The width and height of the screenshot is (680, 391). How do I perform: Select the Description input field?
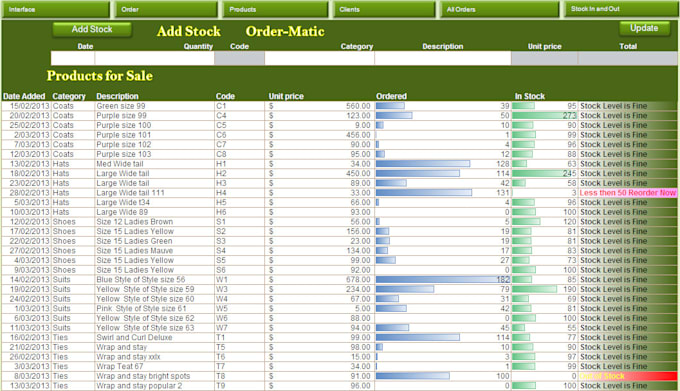pos(443,58)
